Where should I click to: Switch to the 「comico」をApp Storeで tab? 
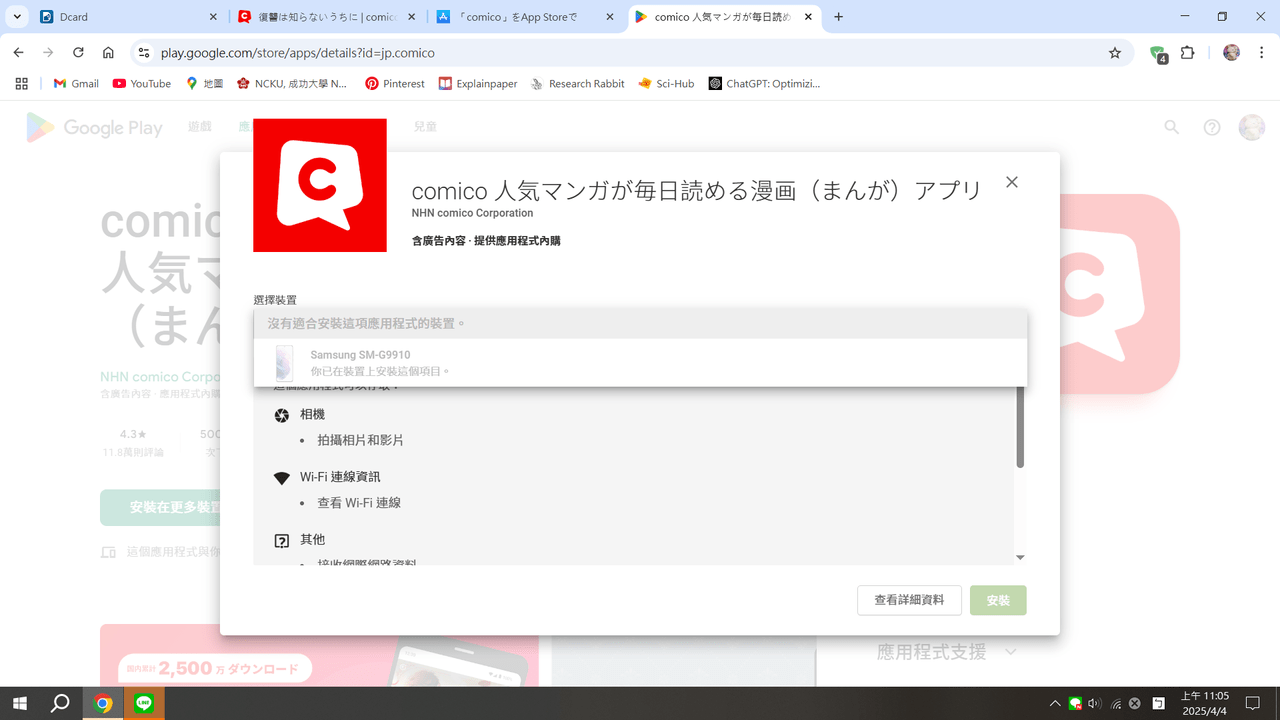coord(527,17)
